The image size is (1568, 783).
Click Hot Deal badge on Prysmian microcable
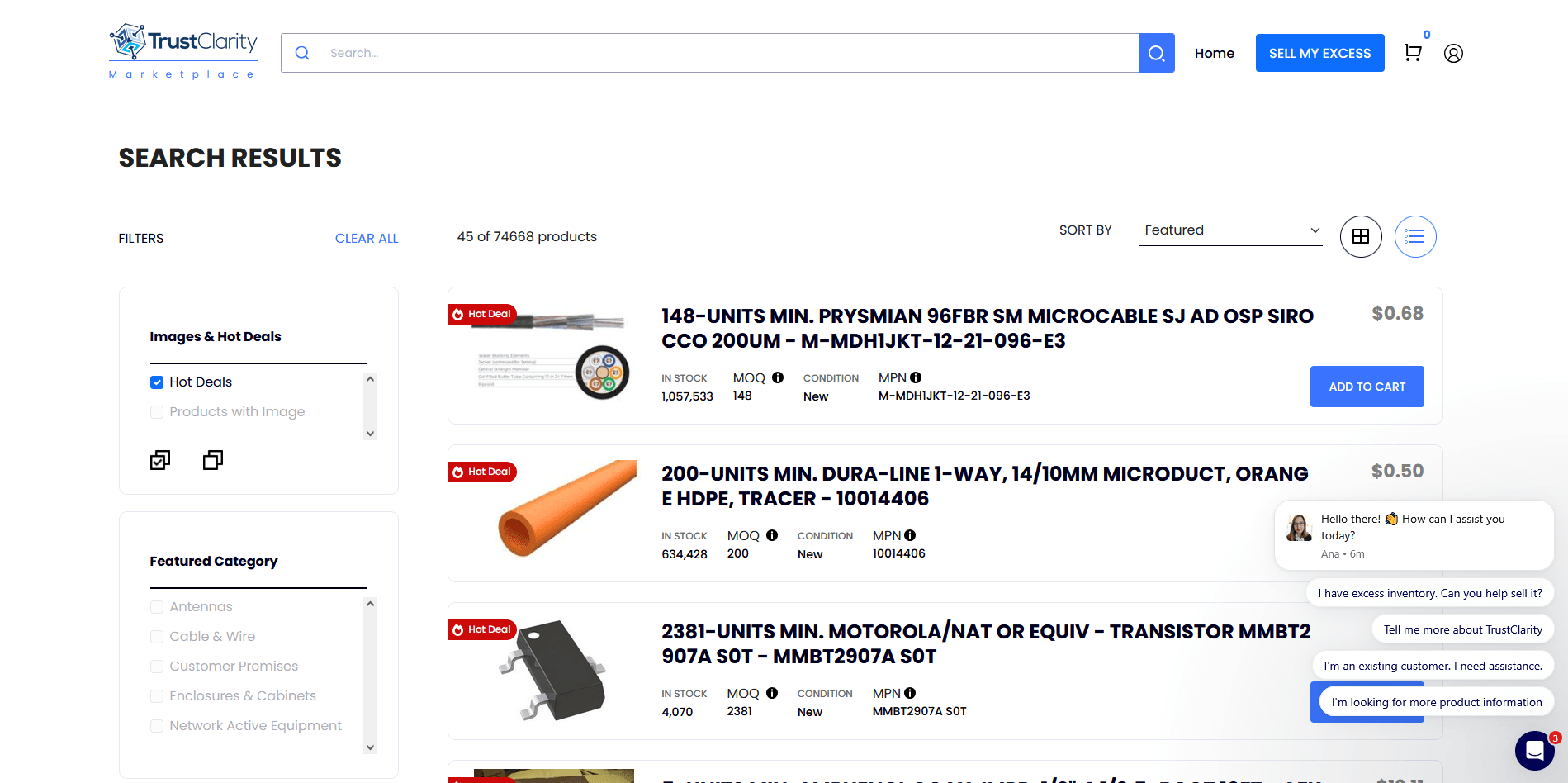[x=482, y=314]
